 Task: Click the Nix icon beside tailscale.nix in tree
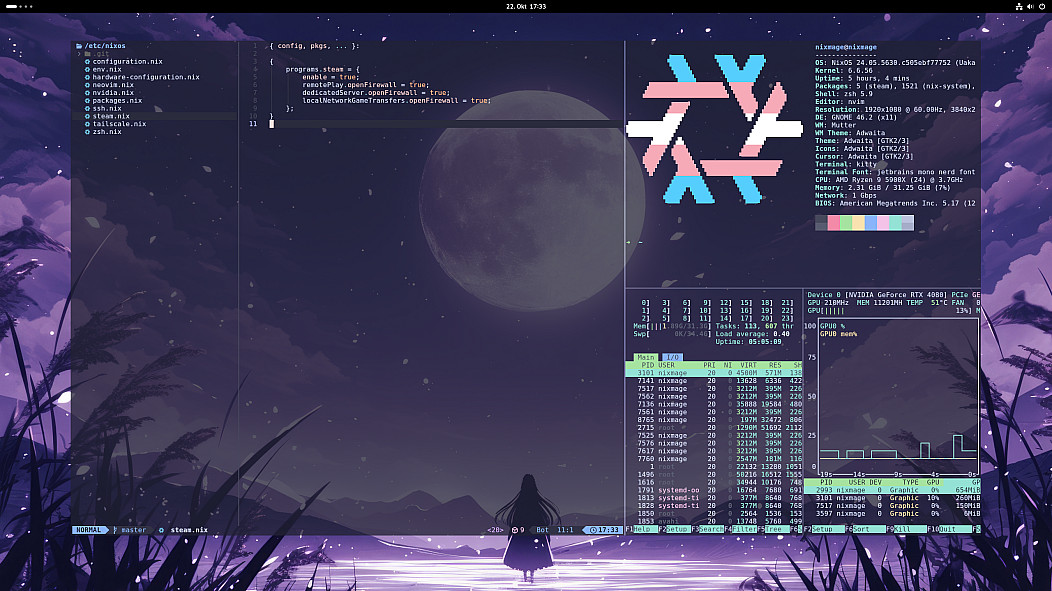pyautogui.click(x=87, y=124)
